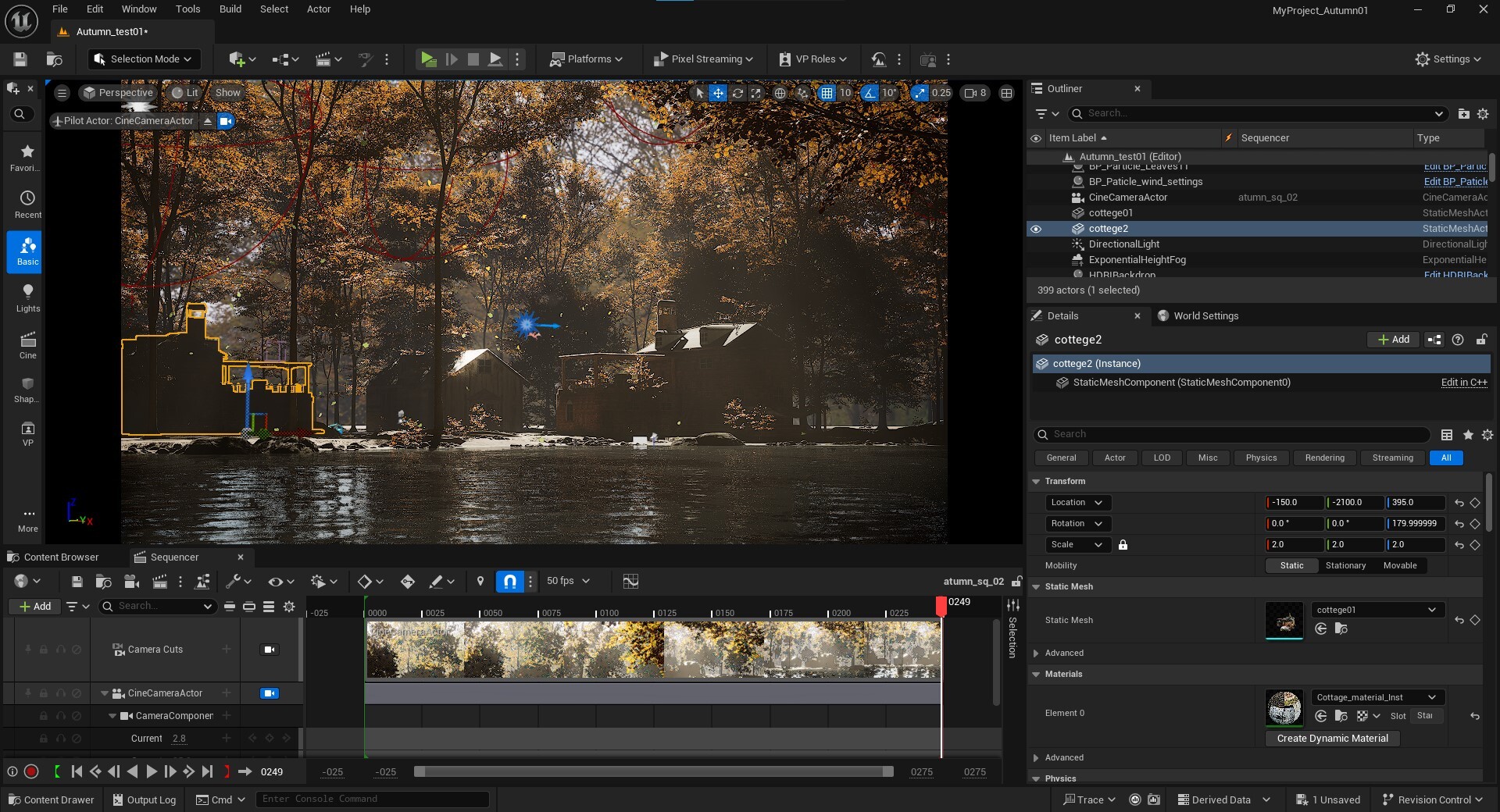The width and height of the screenshot is (1500, 812).
Task: Open the Perspective viewport dropdown
Action: 118,92
